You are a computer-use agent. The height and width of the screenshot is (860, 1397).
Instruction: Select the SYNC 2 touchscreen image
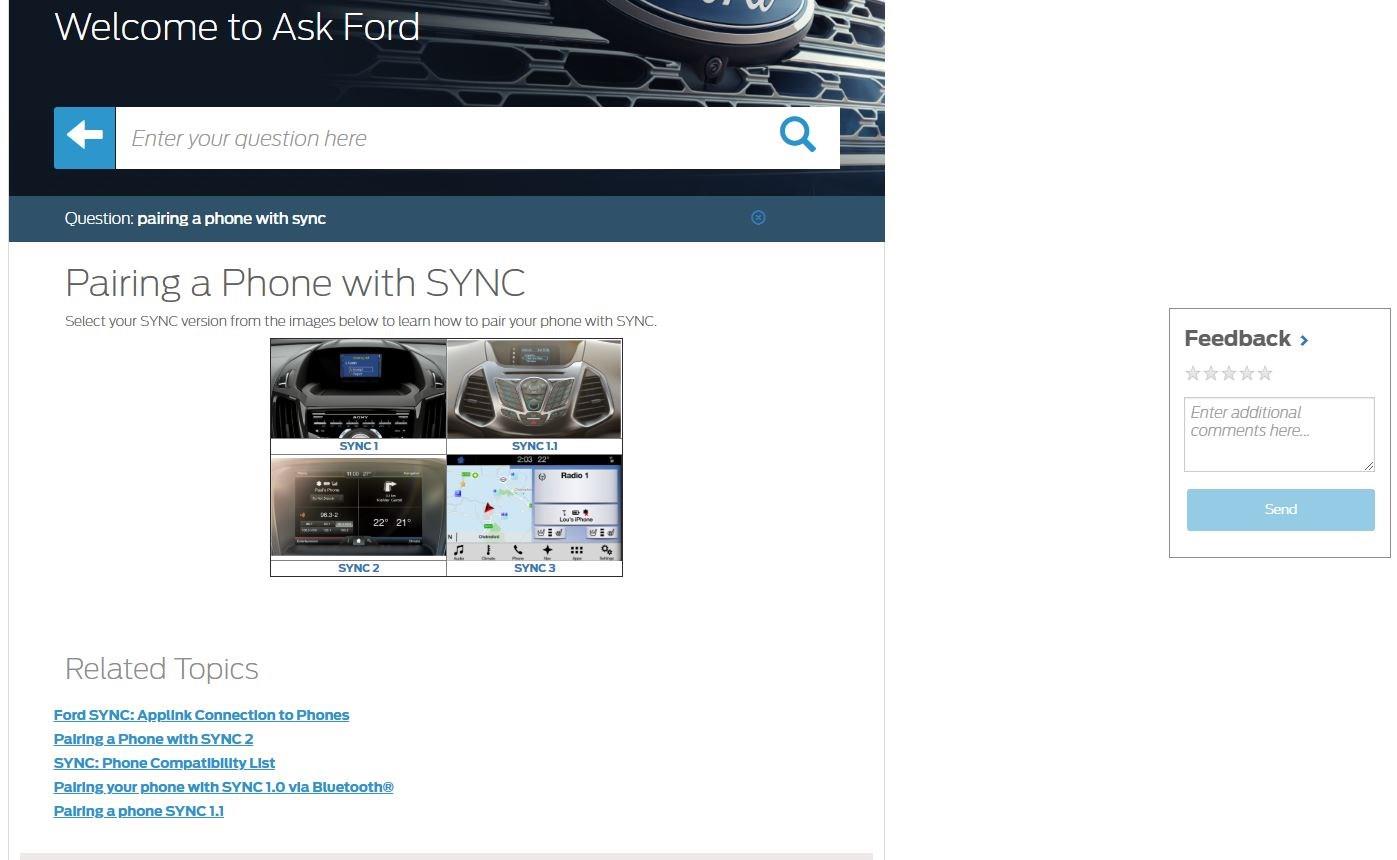pos(358,508)
